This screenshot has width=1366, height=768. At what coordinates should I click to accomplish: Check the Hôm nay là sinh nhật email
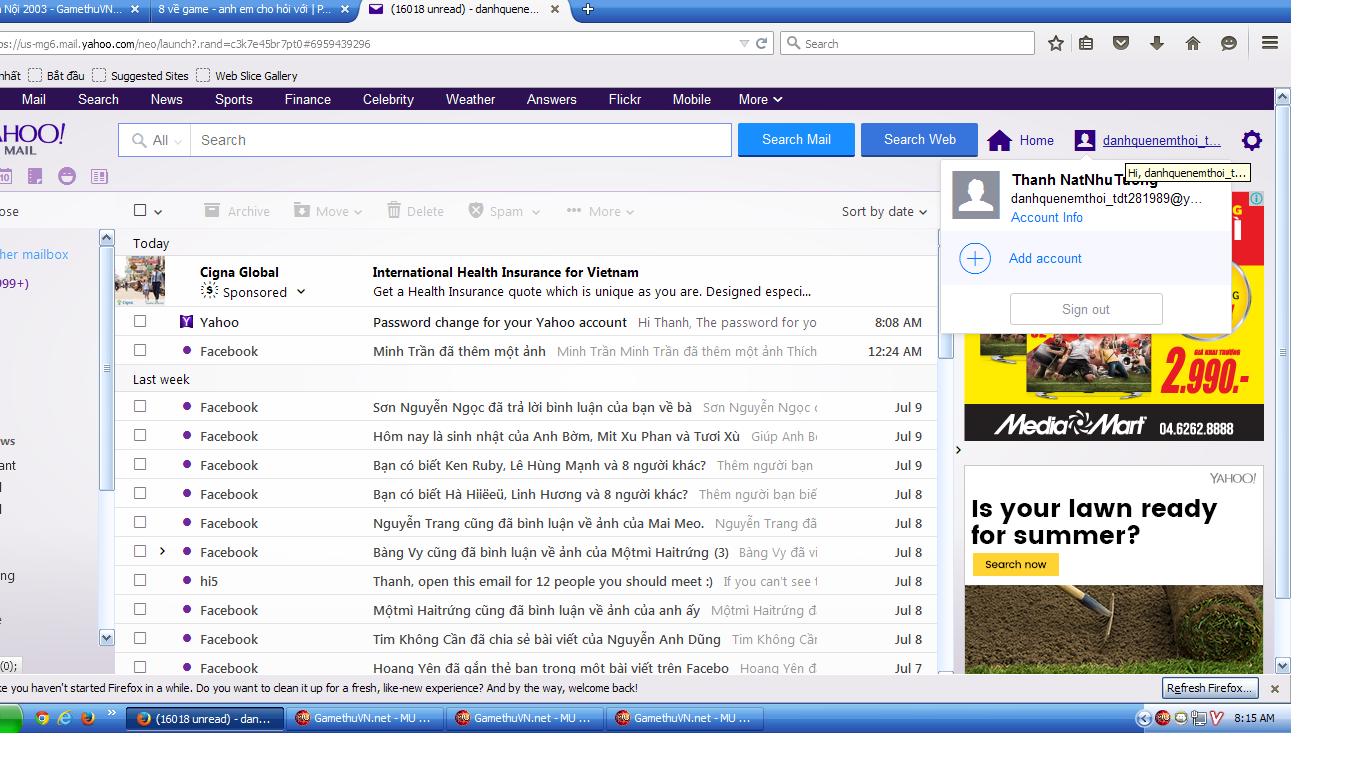tap(140, 435)
